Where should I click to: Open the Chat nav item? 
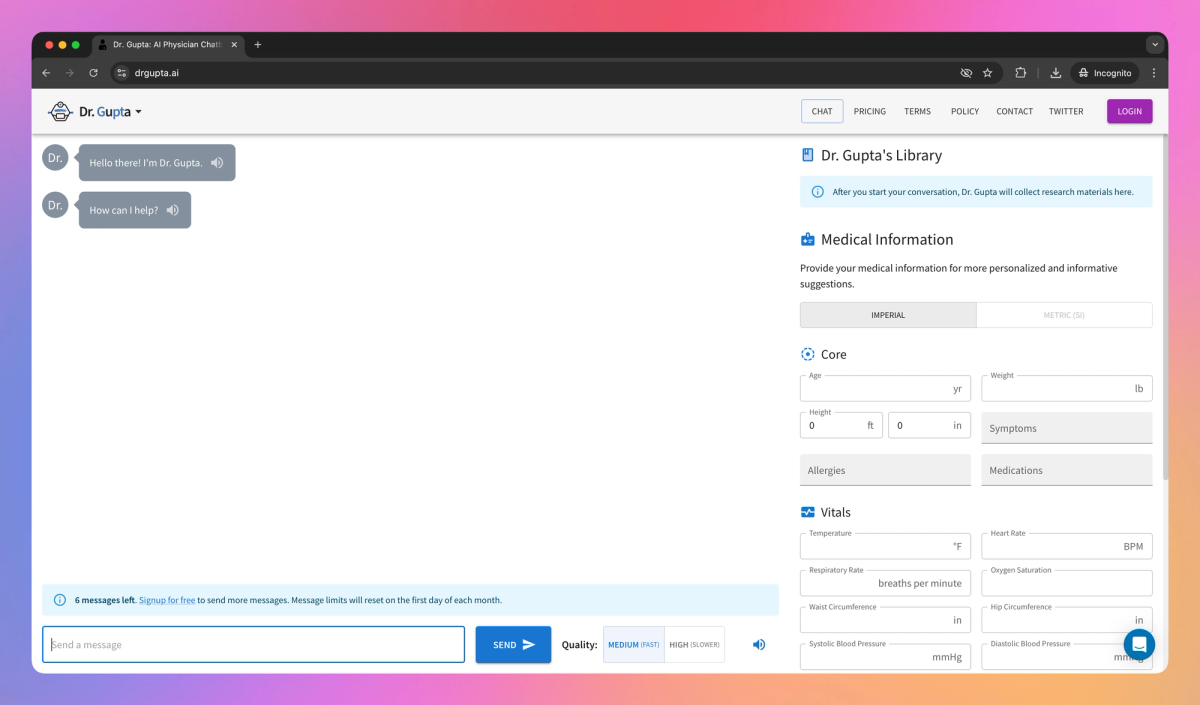click(x=822, y=112)
